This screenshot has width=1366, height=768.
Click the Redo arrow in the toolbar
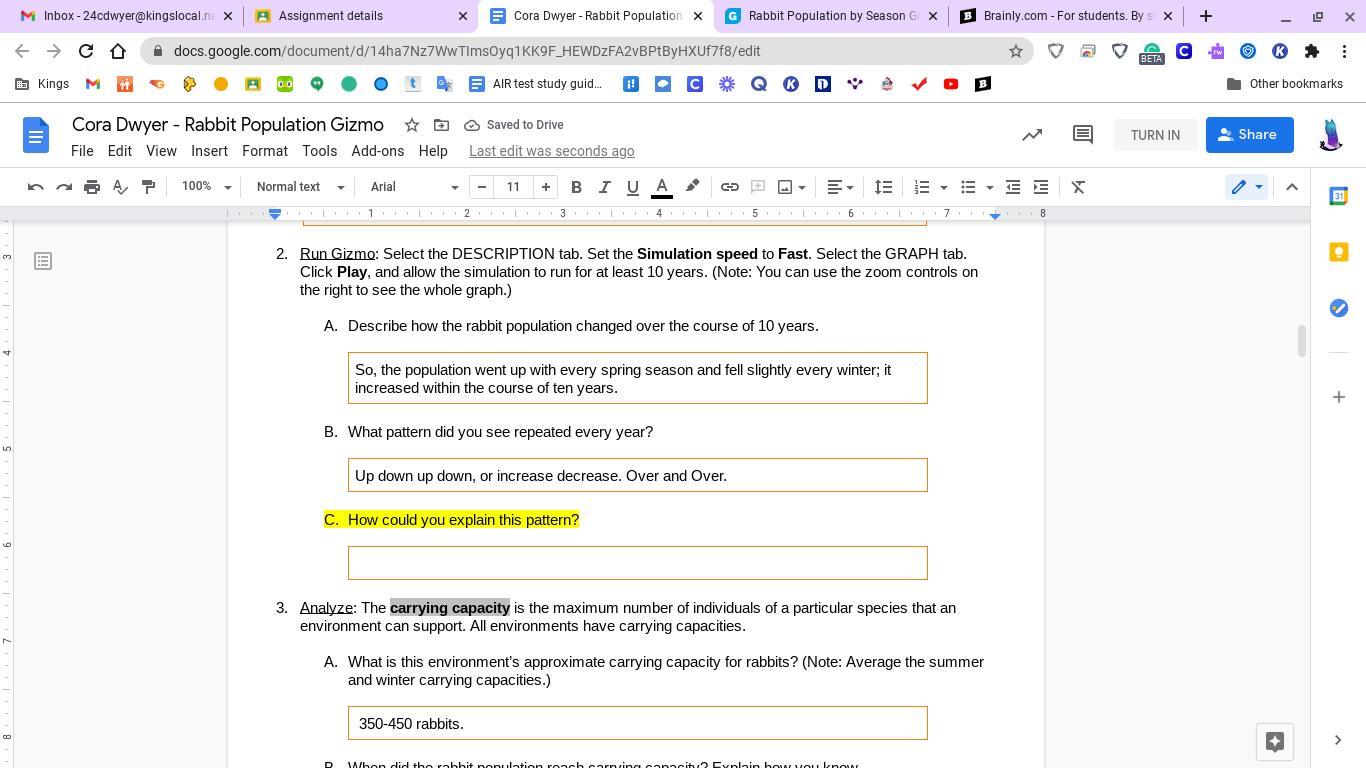click(x=64, y=187)
